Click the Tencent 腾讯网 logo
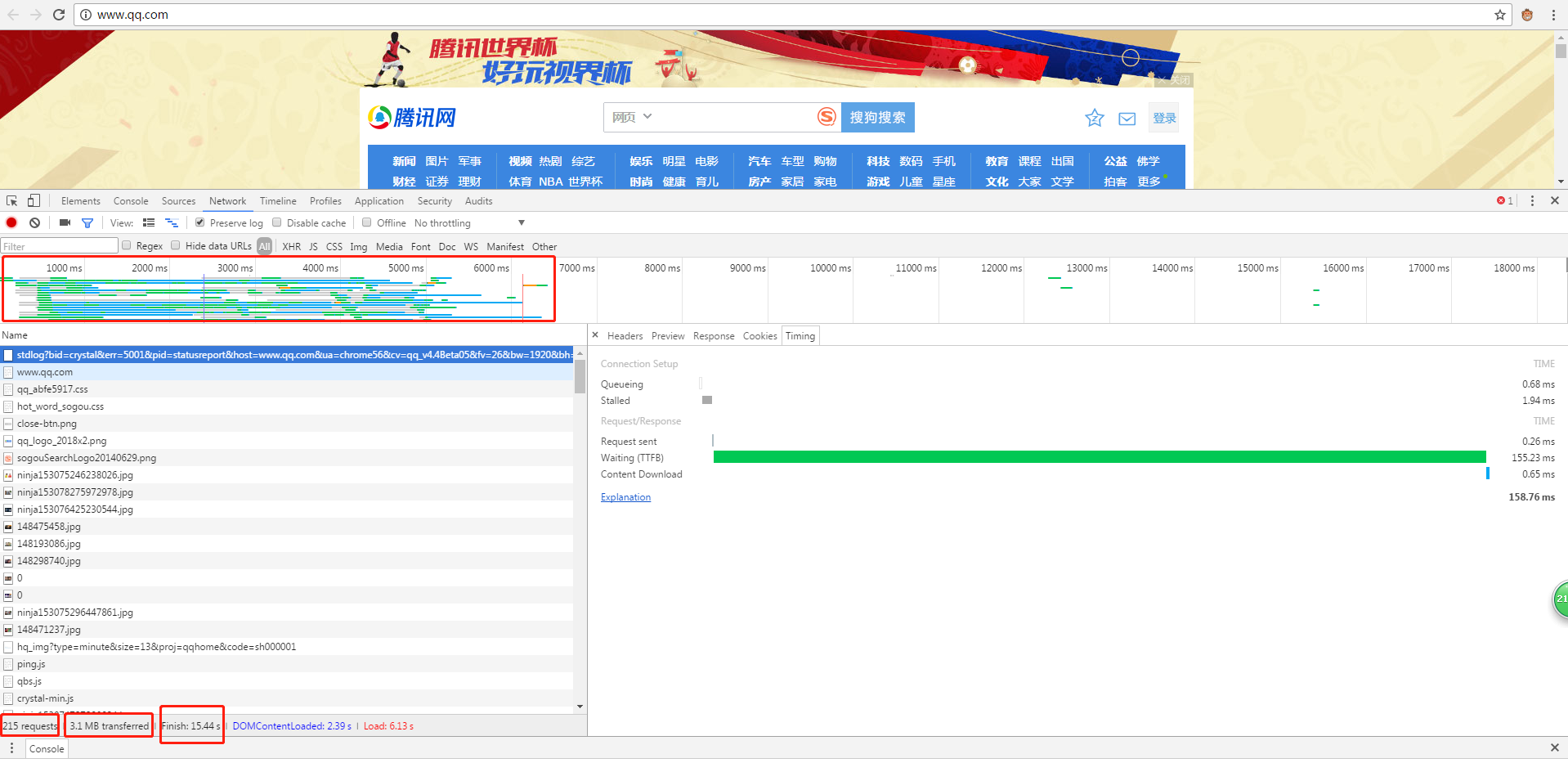The width and height of the screenshot is (1568, 763). pyautogui.click(x=412, y=118)
